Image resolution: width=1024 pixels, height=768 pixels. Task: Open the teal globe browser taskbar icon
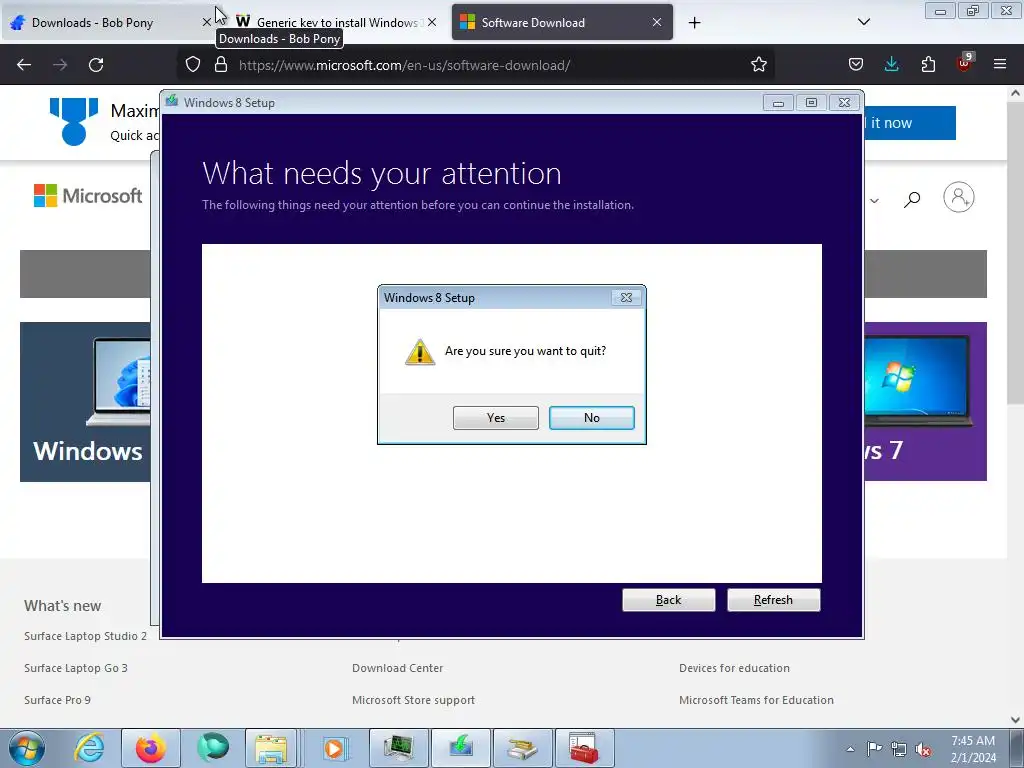click(212, 748)
